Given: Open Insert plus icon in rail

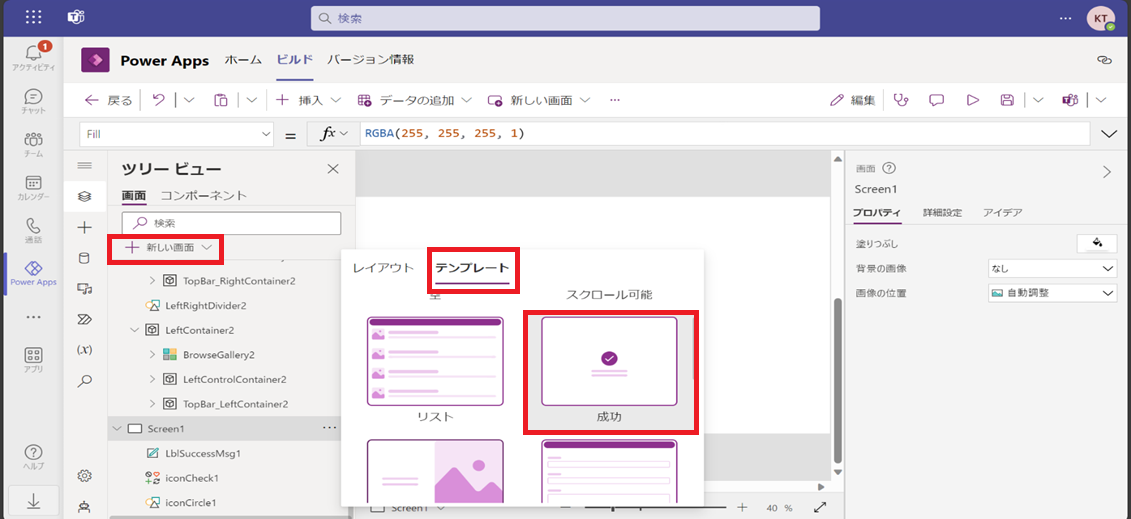Looking at the screenshot, I should (x=84, y=228).
